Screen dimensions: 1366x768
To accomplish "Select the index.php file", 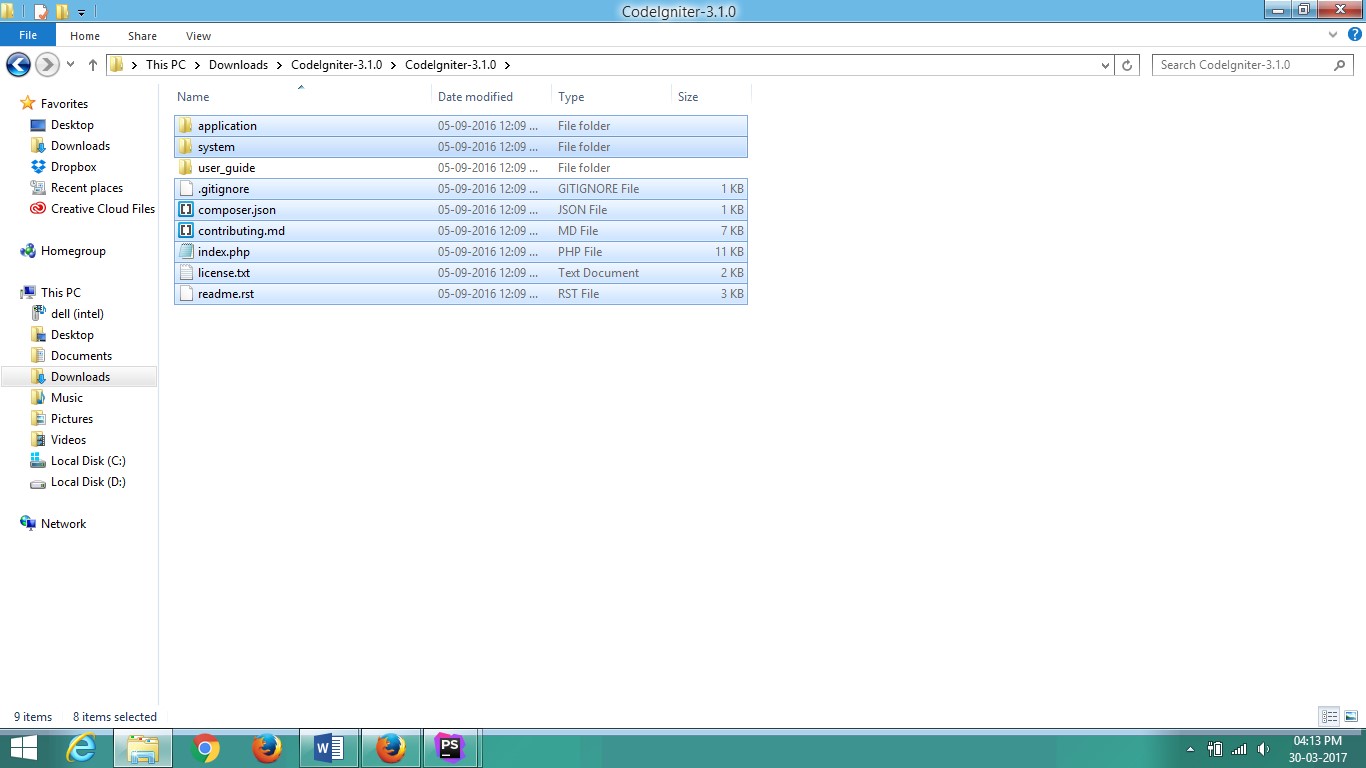I will [461, 252].
